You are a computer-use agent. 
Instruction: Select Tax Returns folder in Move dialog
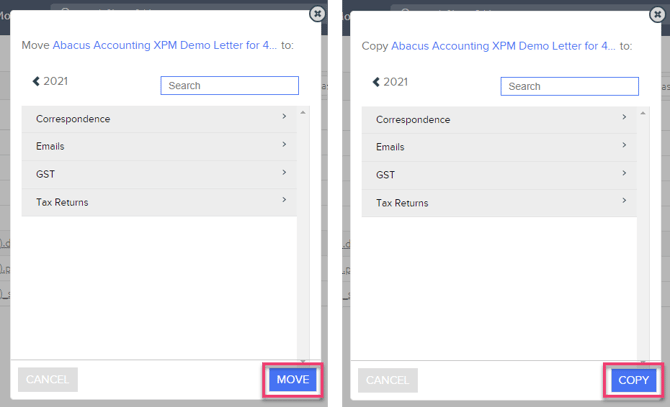click(x=159, y=202)
